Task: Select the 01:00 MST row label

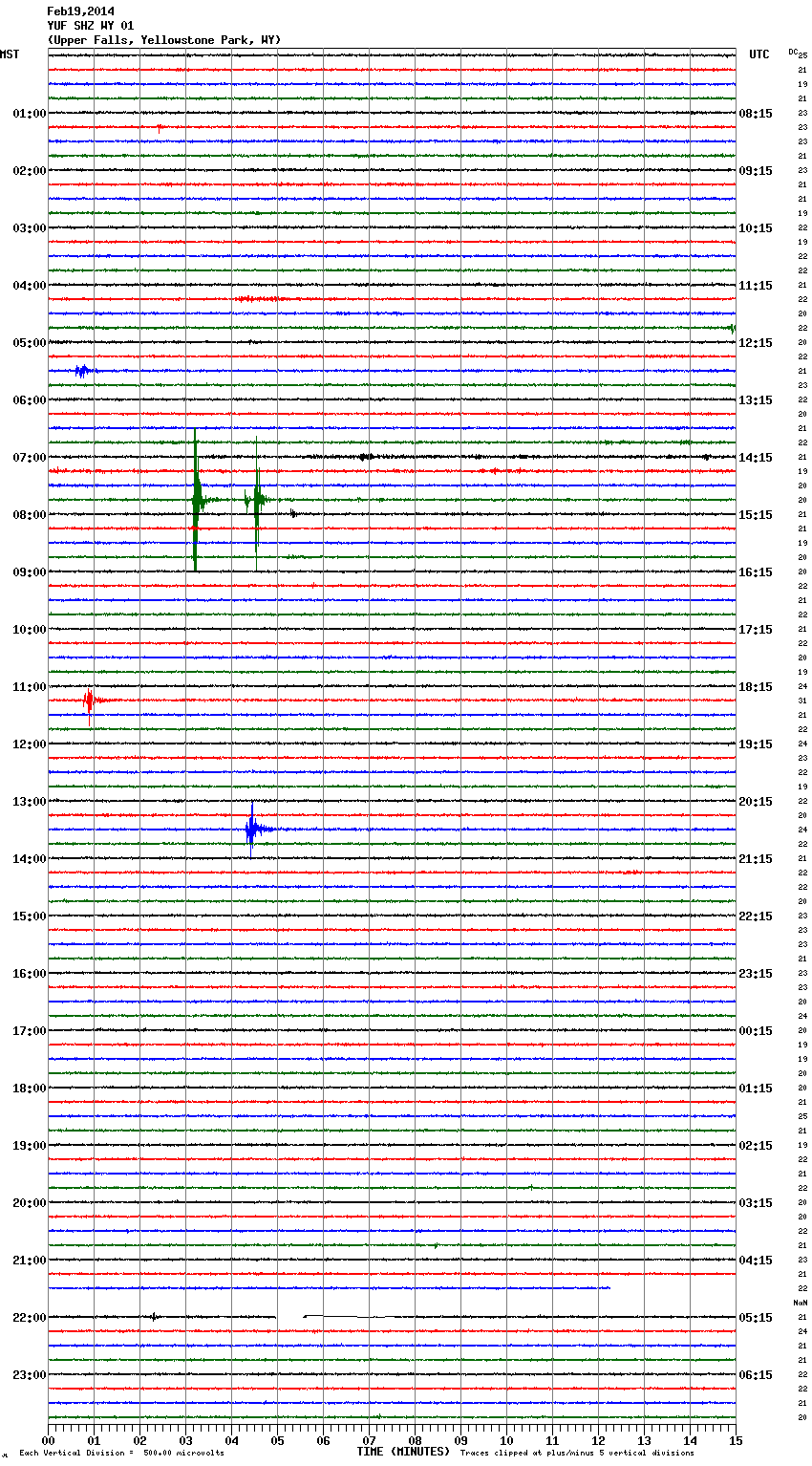Action: tap(29, 114)
